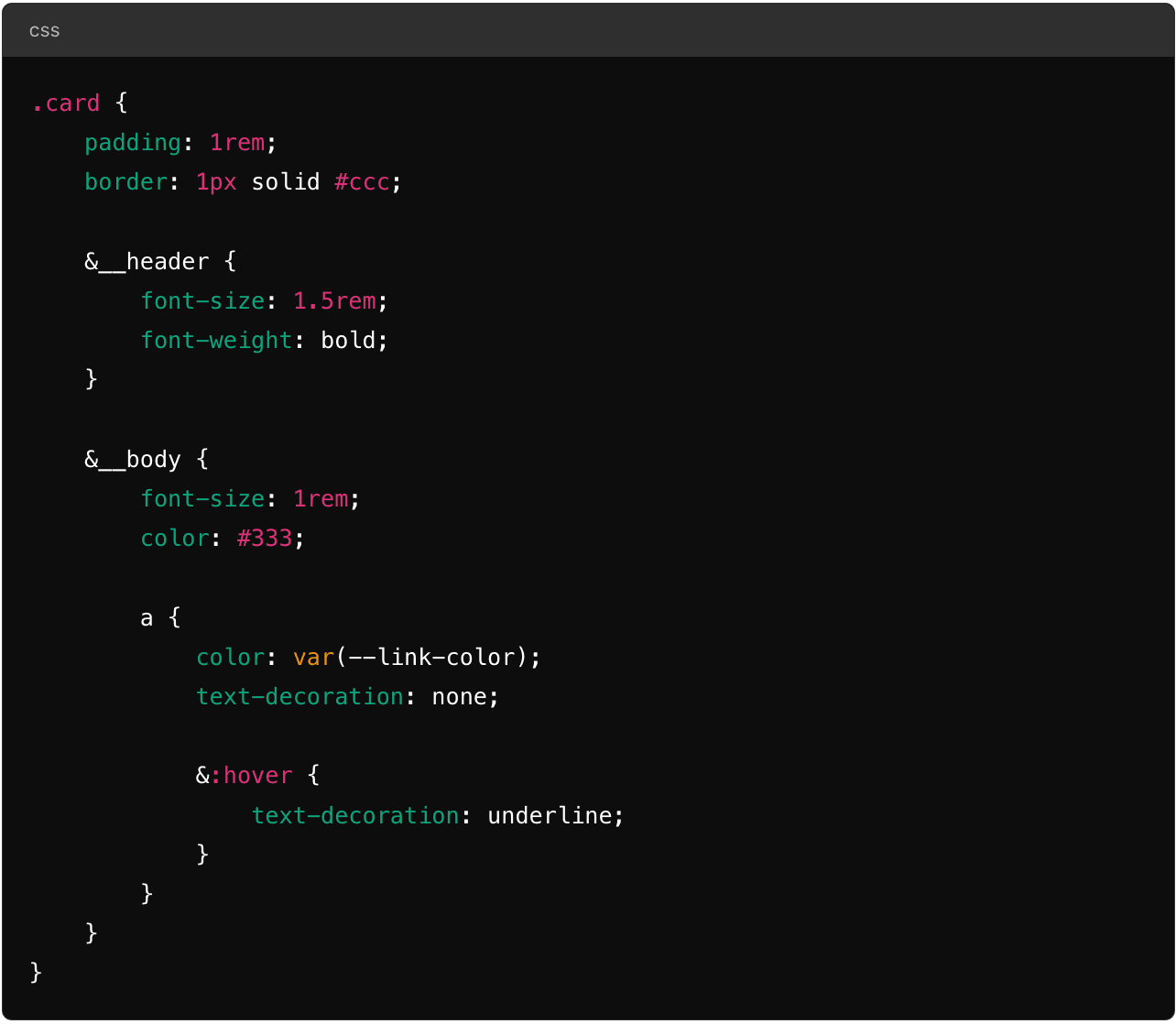The width and height of the screenshot is (1176, 1024).
Task: Click the "bold" value
Action: [x=348, y=341]
